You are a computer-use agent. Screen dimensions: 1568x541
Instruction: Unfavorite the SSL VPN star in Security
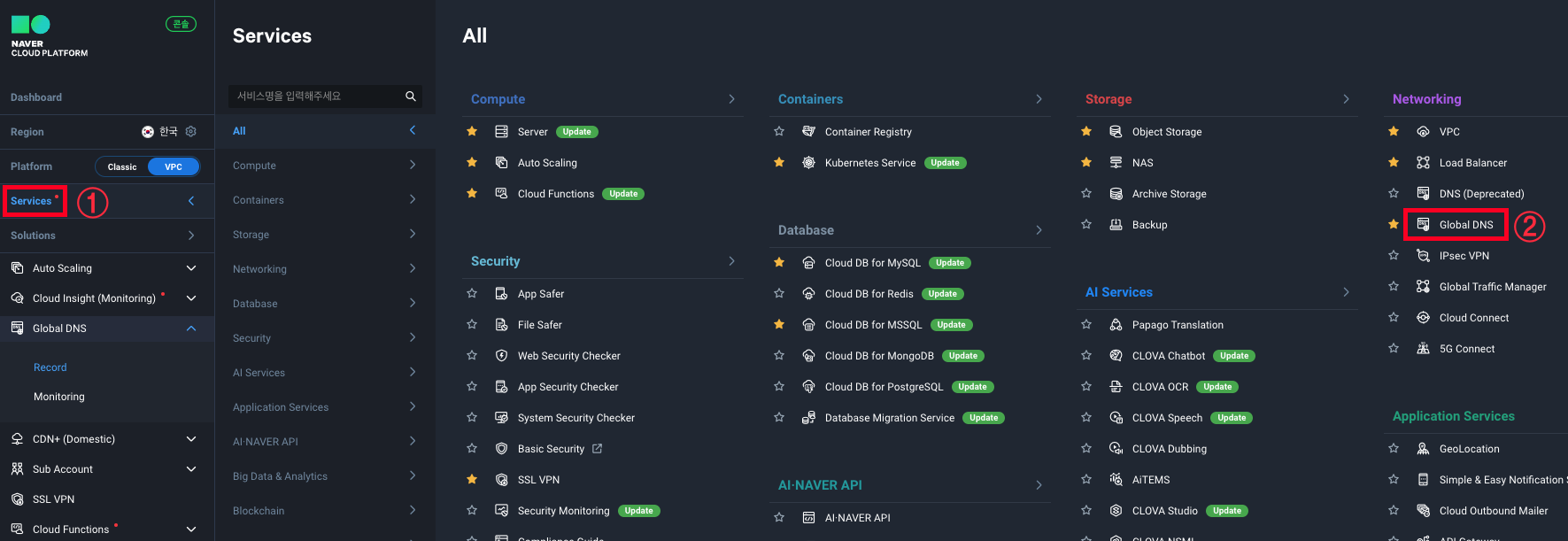[472, 479]
